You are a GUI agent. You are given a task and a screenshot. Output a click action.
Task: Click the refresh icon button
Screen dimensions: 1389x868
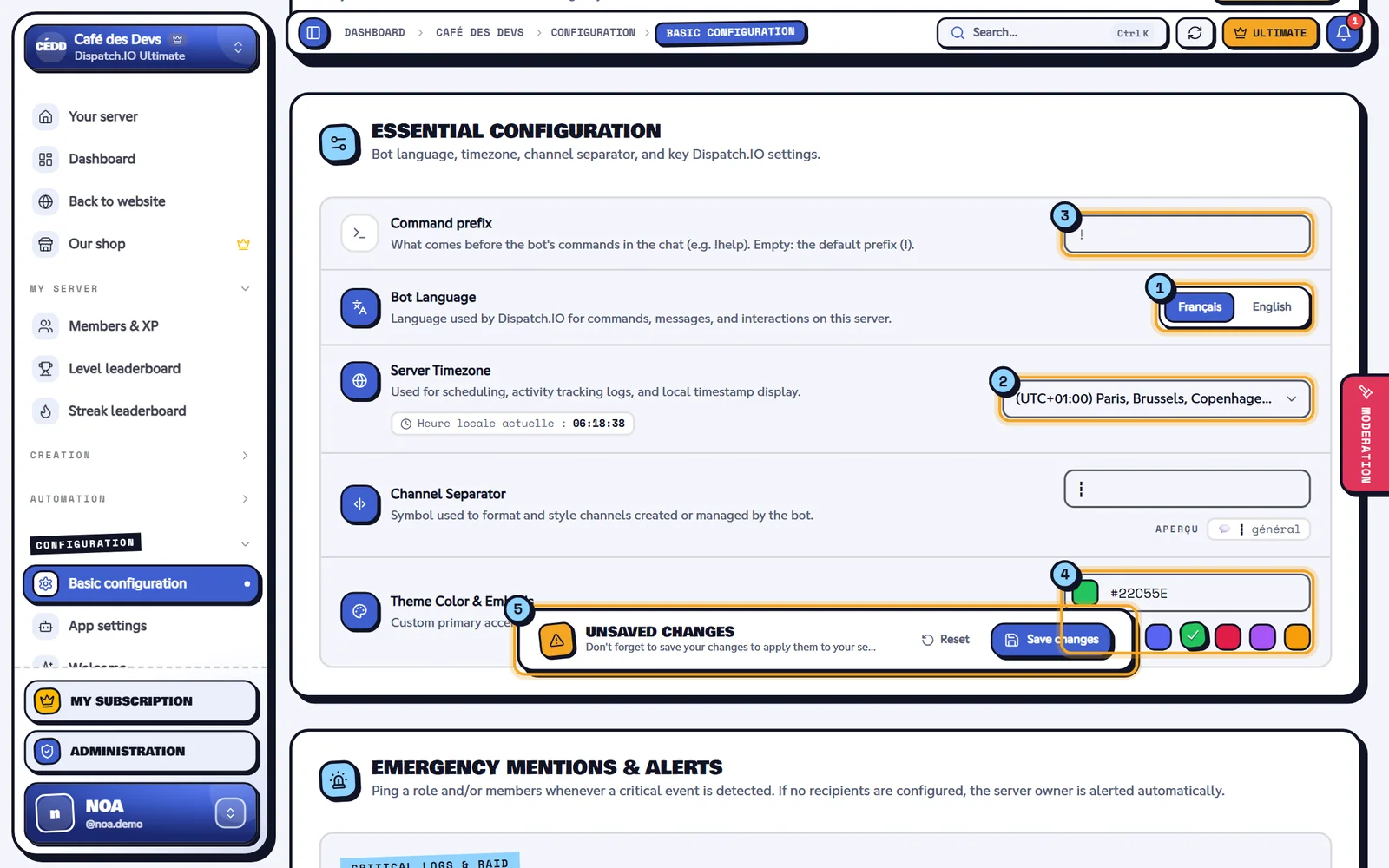click(1195, 33)
